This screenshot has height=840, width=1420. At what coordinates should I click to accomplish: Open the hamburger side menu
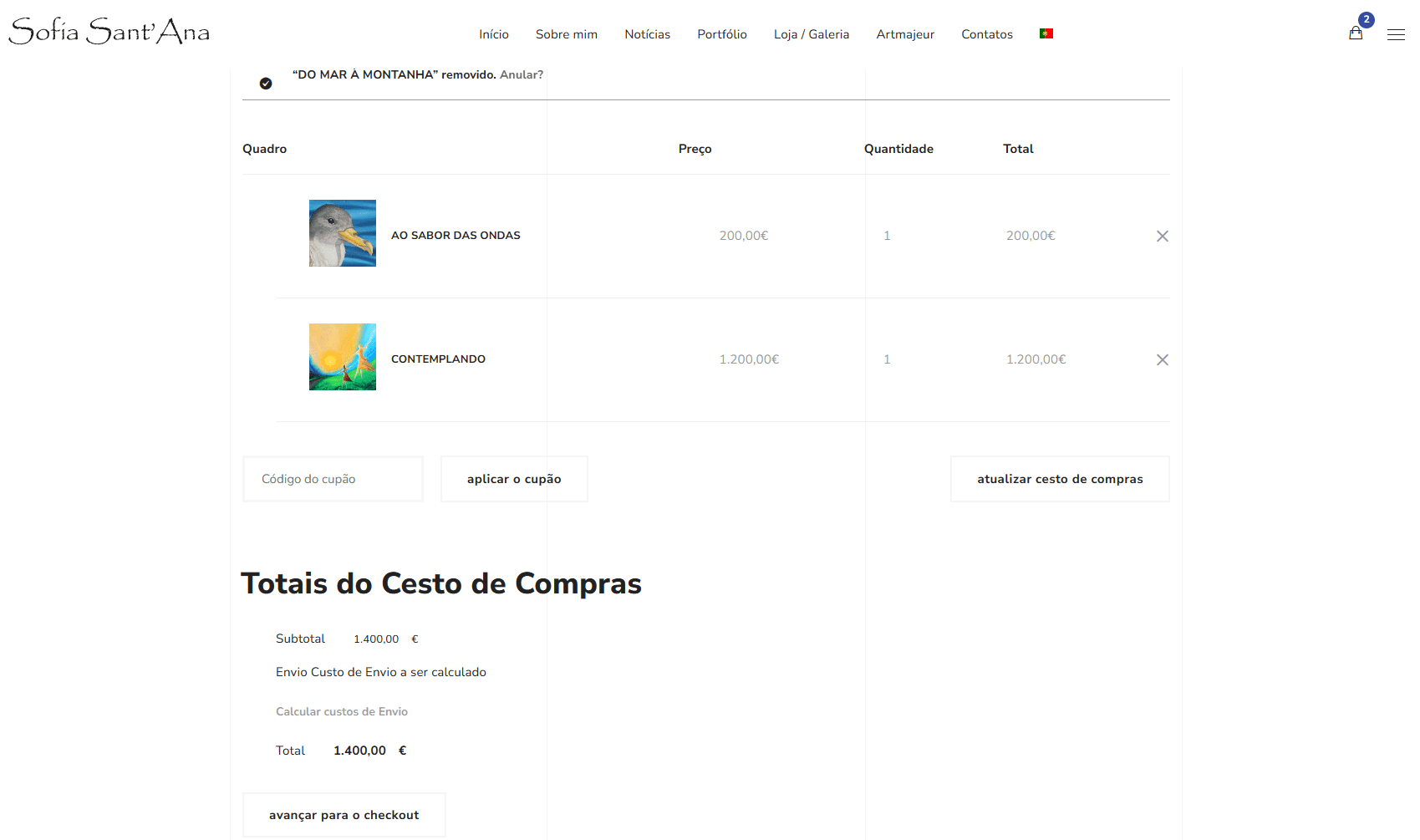(x=1396, y=34)
